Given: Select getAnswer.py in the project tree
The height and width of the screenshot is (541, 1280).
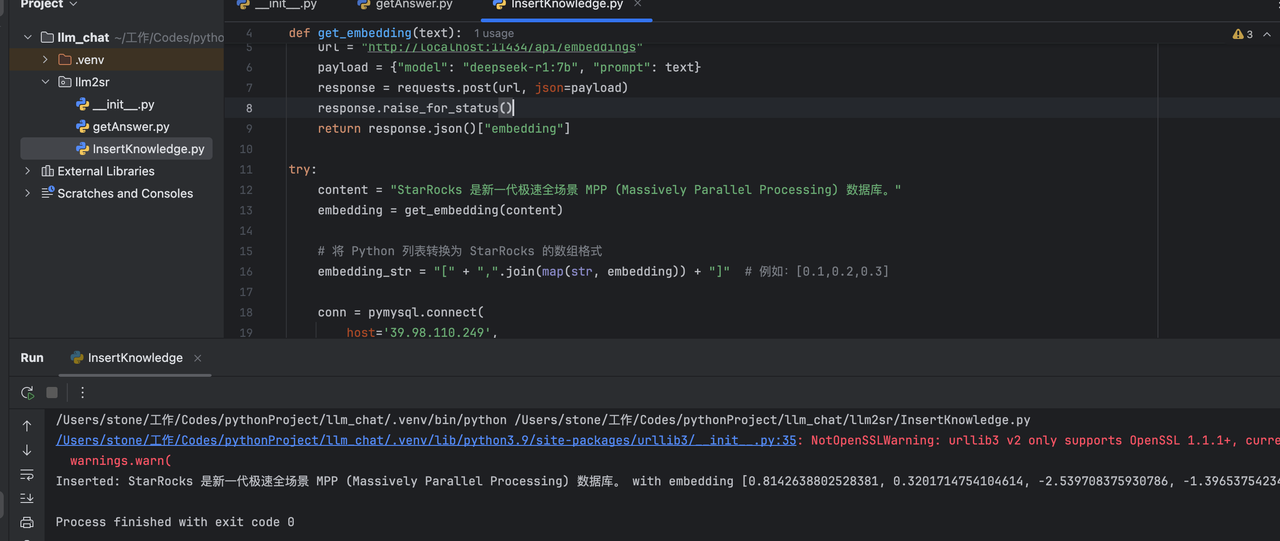Looking at the screenshot, I should click(x=130, y=127).
